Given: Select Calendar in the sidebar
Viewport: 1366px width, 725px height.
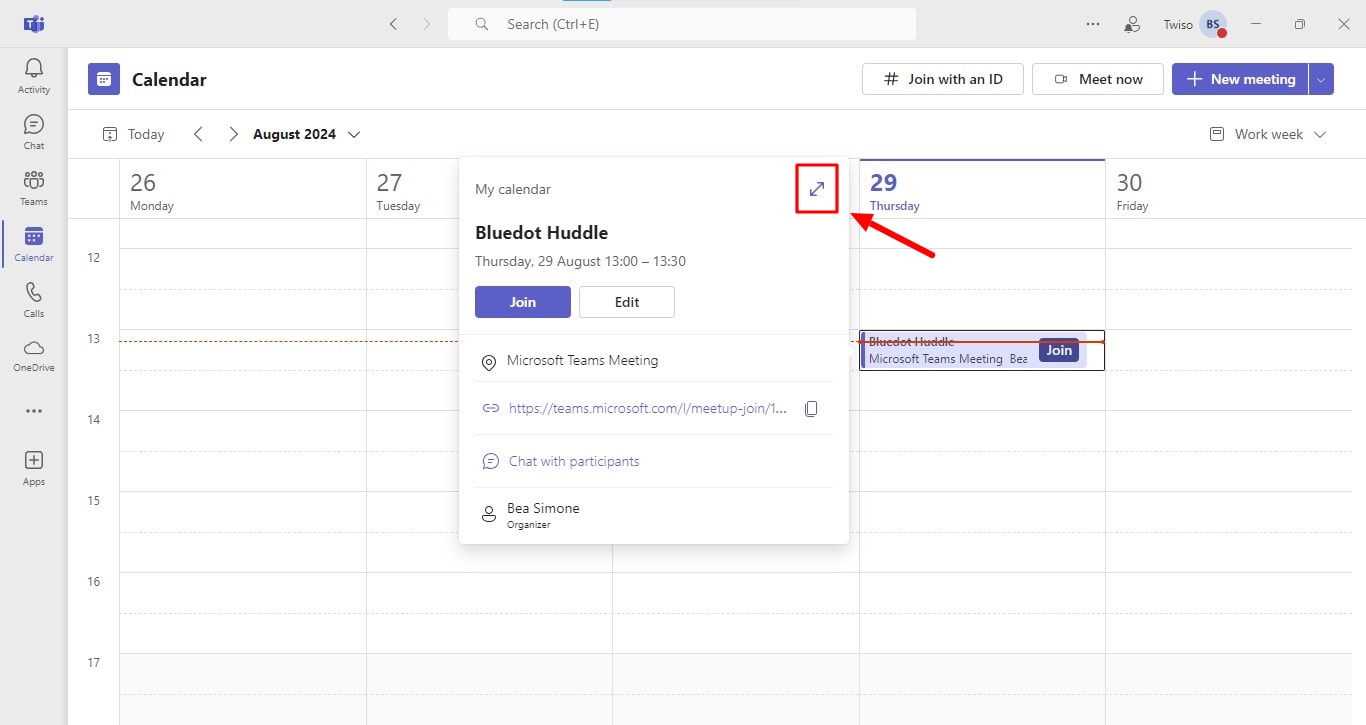Looking at the screenshot, I should point(34,244).
